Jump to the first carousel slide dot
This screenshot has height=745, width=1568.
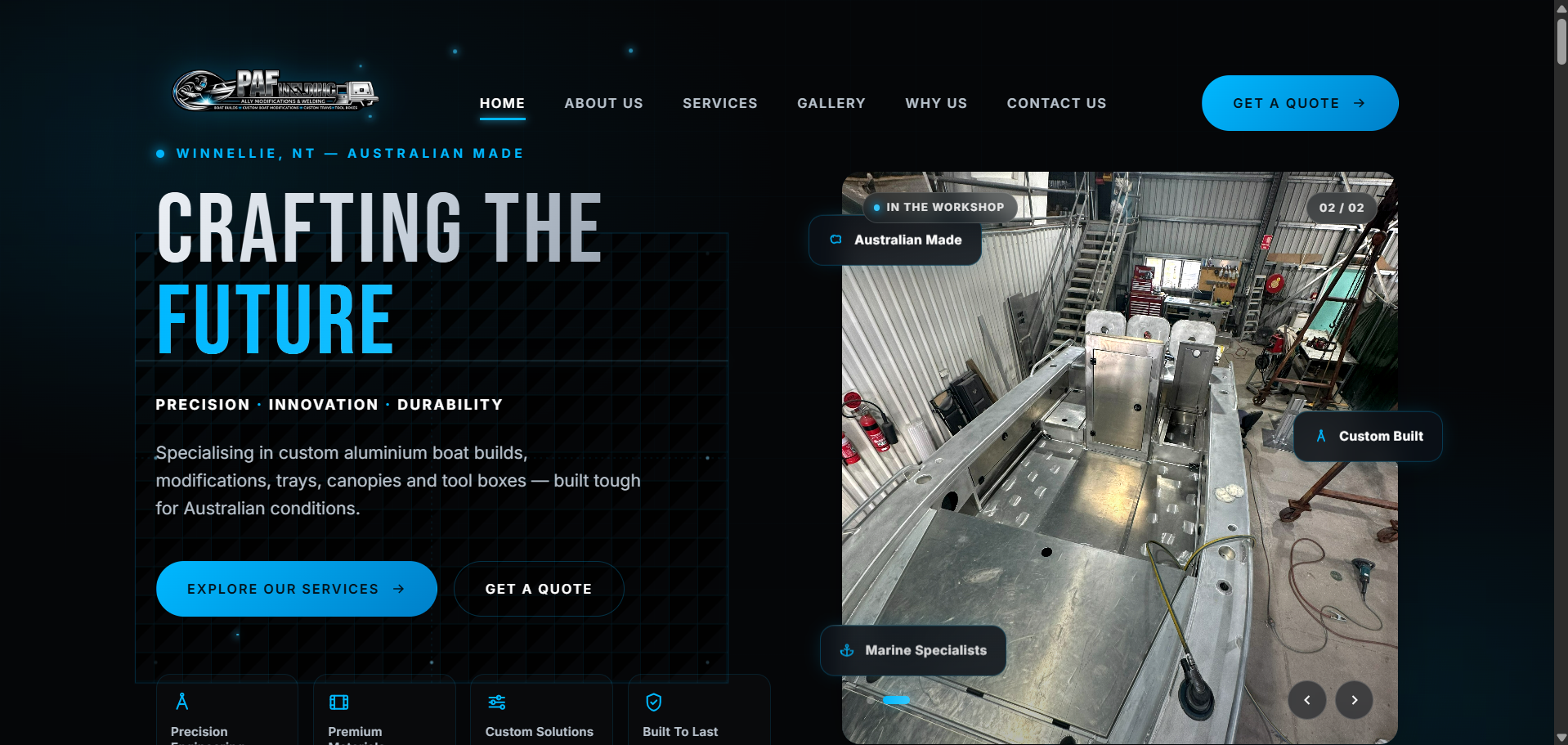[870, 700]
